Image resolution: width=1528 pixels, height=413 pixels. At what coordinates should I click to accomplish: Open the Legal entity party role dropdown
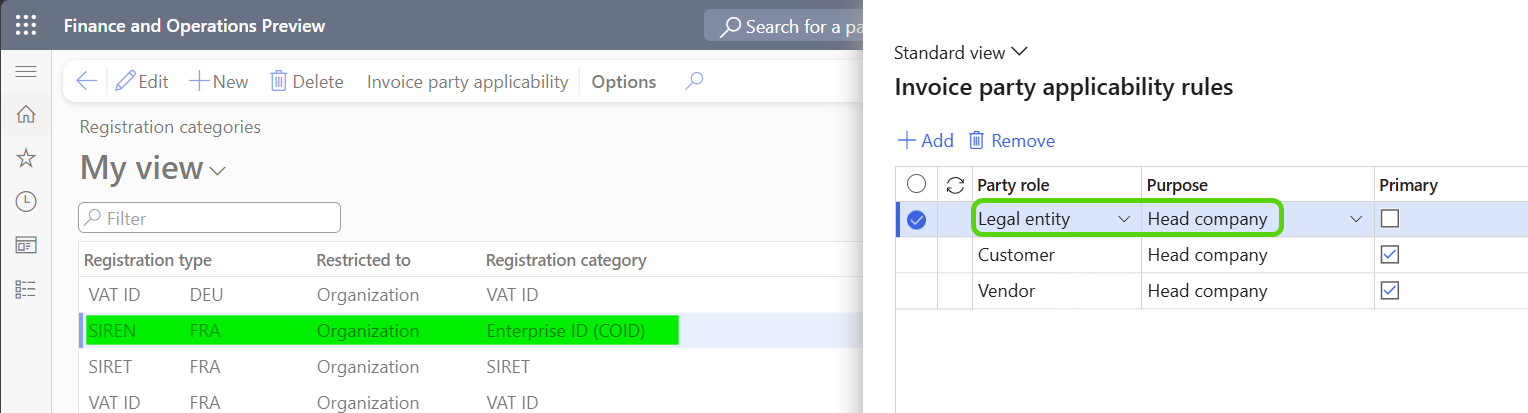(1124, 219)
